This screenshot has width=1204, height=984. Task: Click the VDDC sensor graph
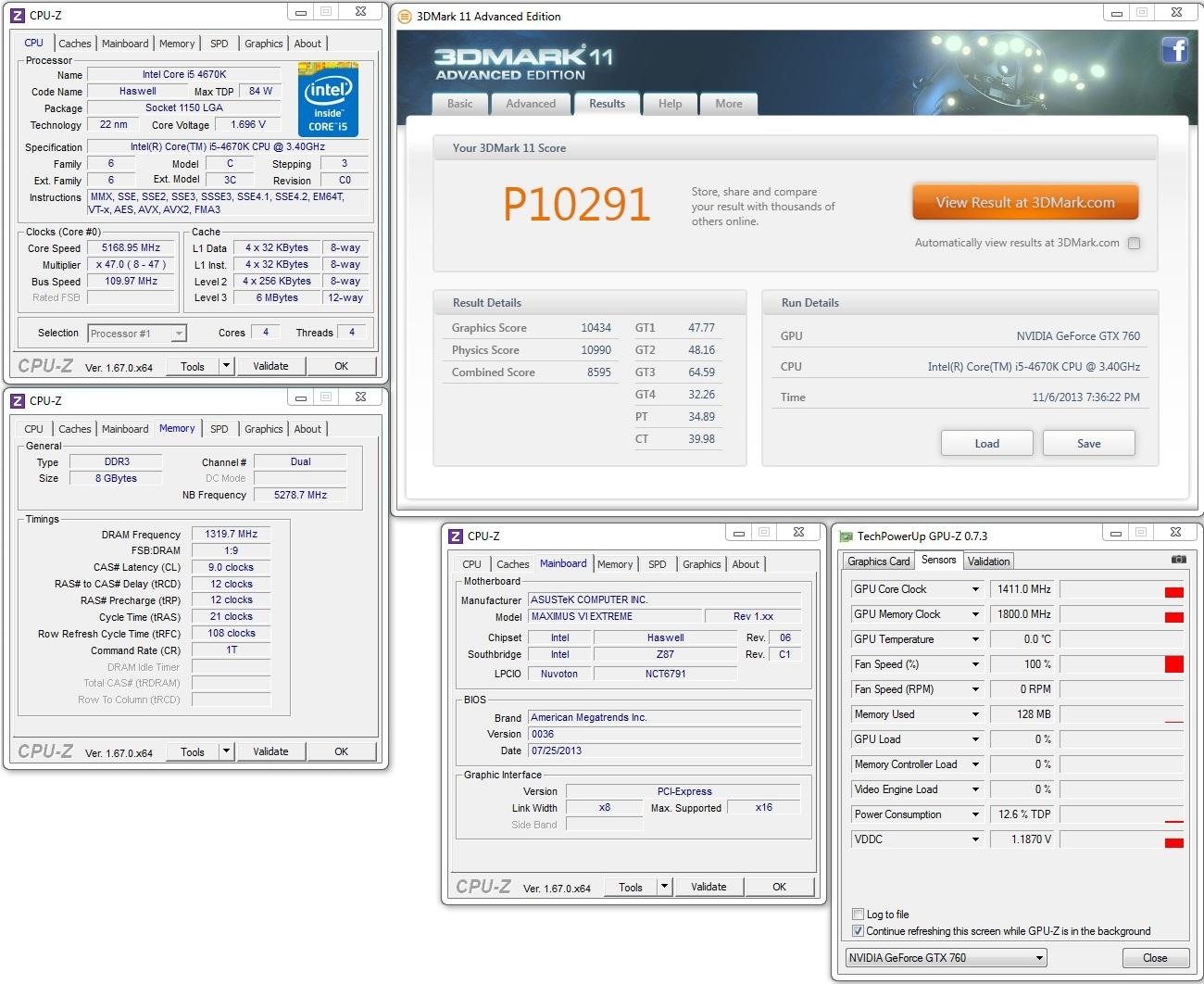pos(1122,839)
